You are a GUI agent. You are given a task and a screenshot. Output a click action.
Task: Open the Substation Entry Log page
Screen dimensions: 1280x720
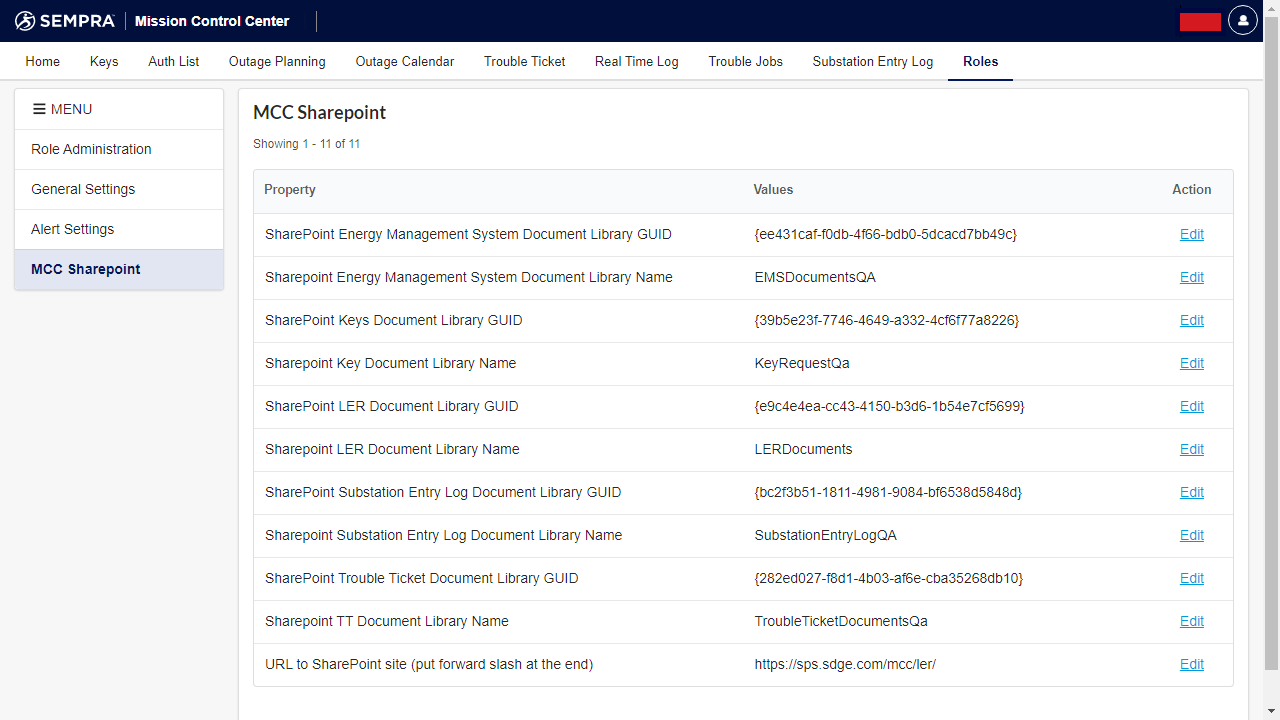872,61
